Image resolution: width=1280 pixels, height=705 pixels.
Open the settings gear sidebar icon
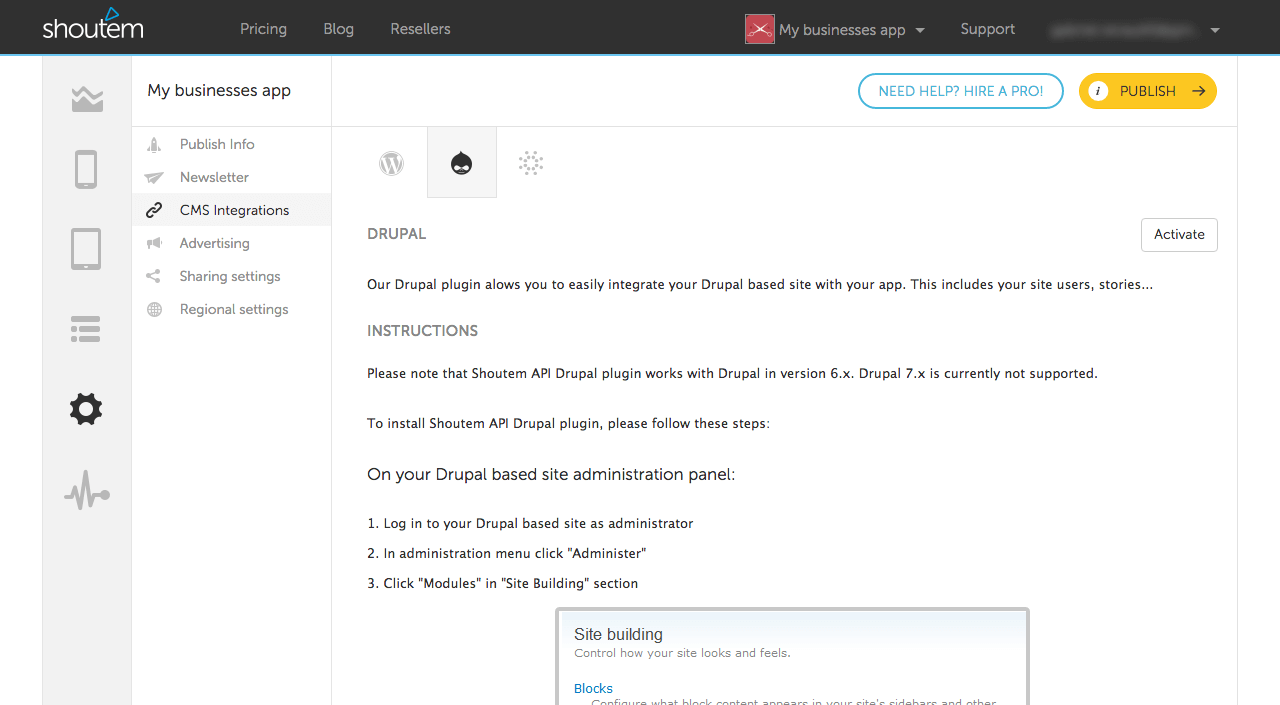click(x=86, y=409)
